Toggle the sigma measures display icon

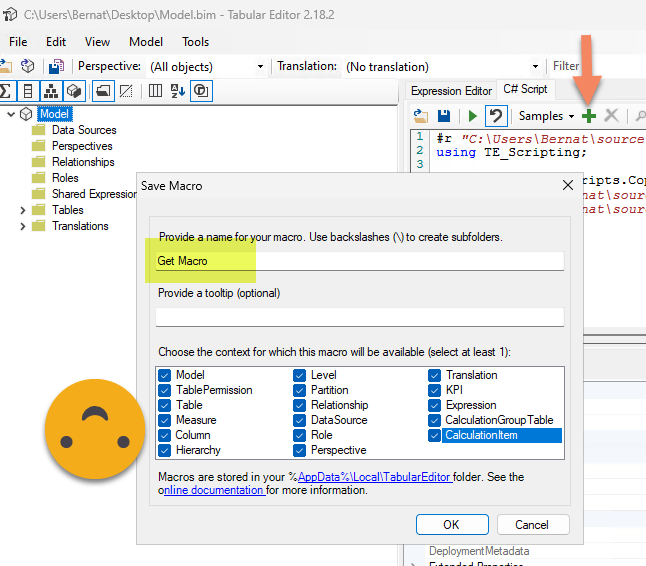[x=6, y=91]
